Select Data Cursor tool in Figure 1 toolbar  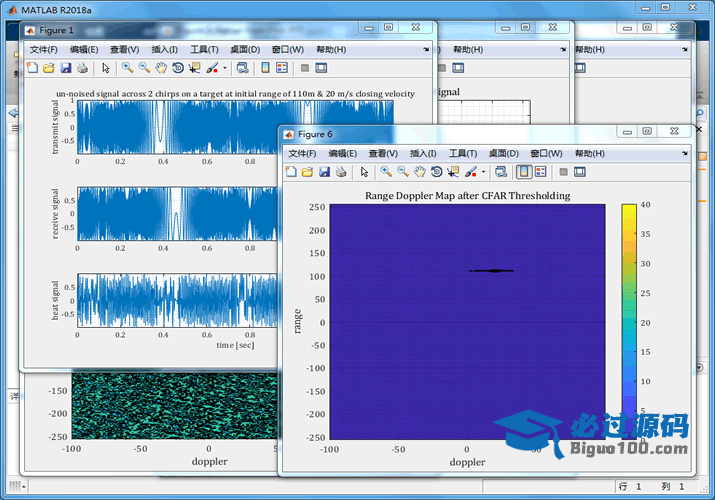pyautogui.click(x=195, y=68)
